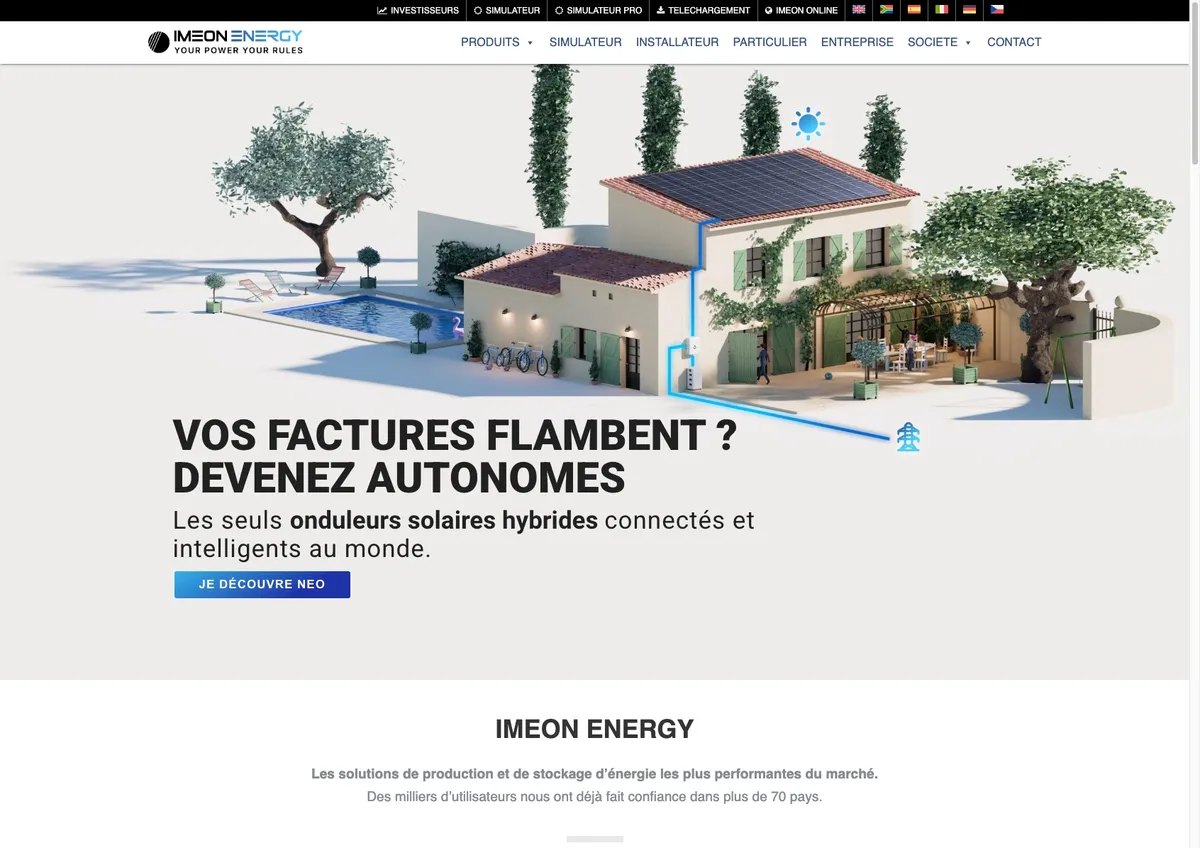The height and width of the screenshot is (848, 1200).
Task: Select the German flag language
Action: coord(969,10)
